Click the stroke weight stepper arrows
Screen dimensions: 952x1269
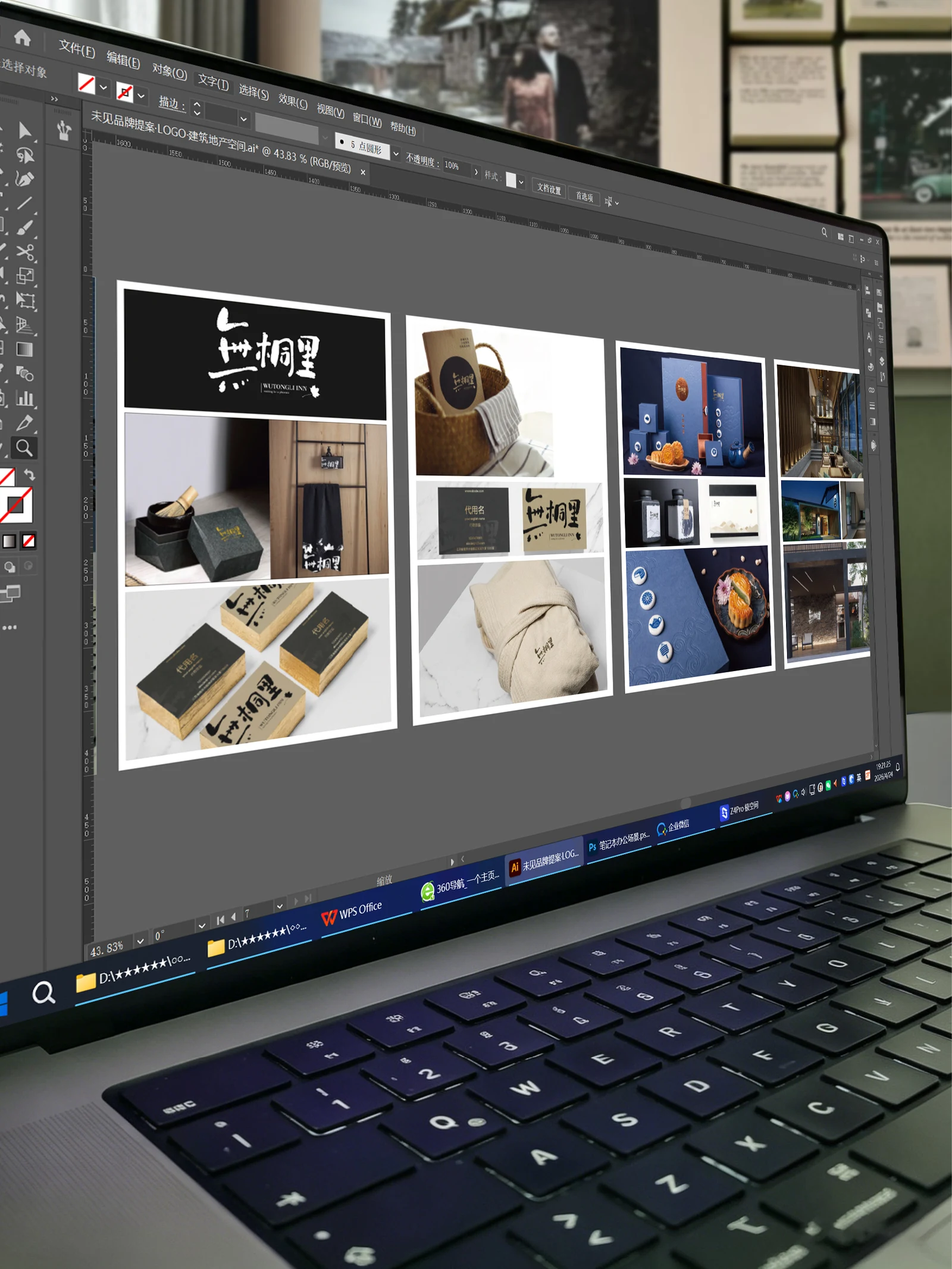click(197, 109)
